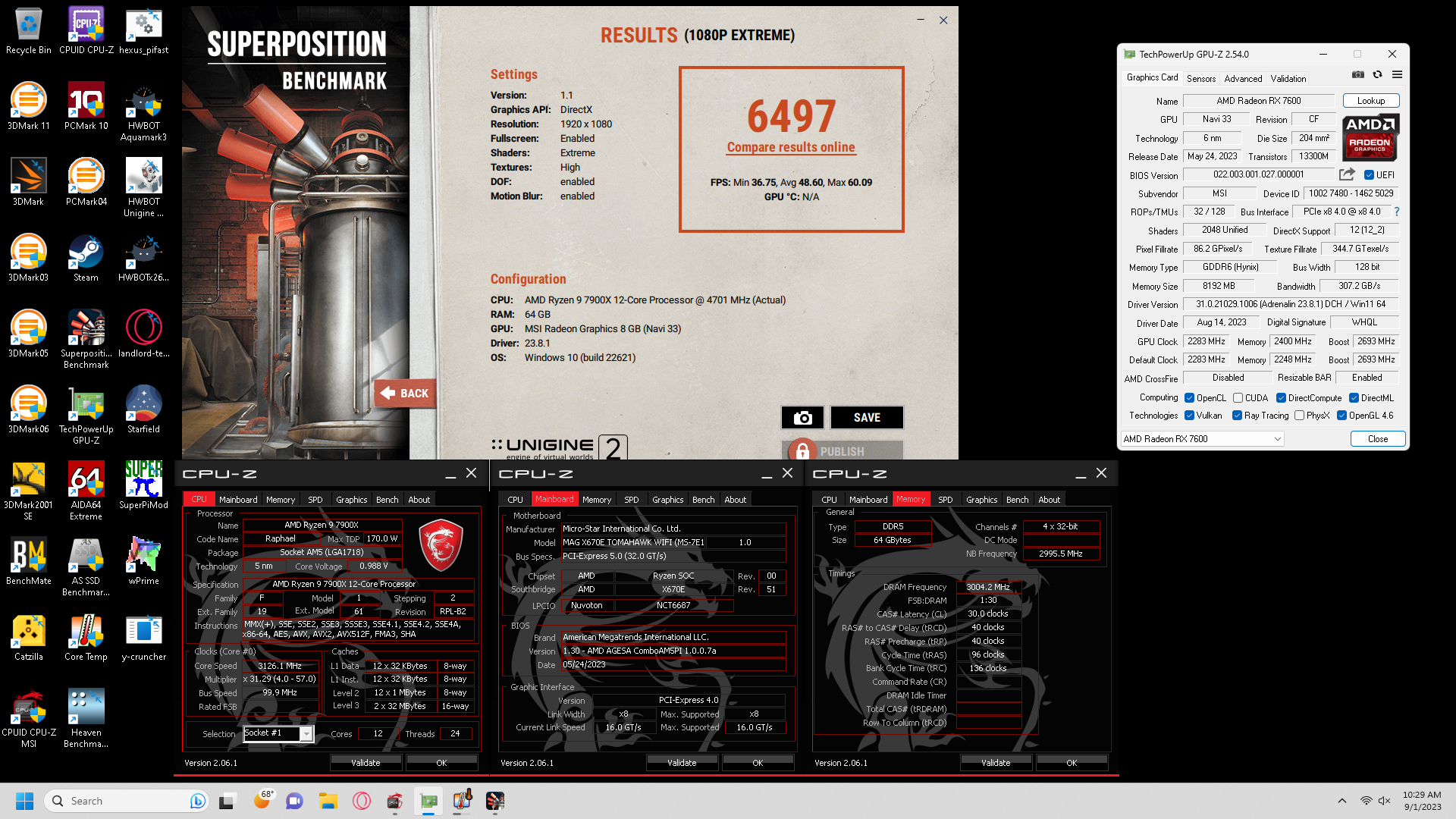Launch CPUID CPU-Z desktop shortcut

(x=86, y=32)
